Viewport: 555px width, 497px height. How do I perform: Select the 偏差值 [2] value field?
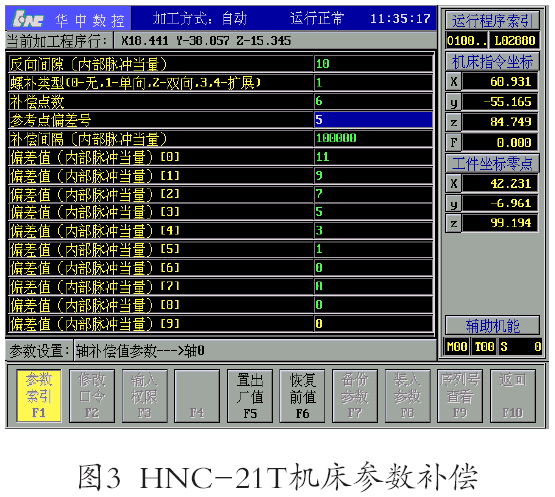(x=373, y=194)
